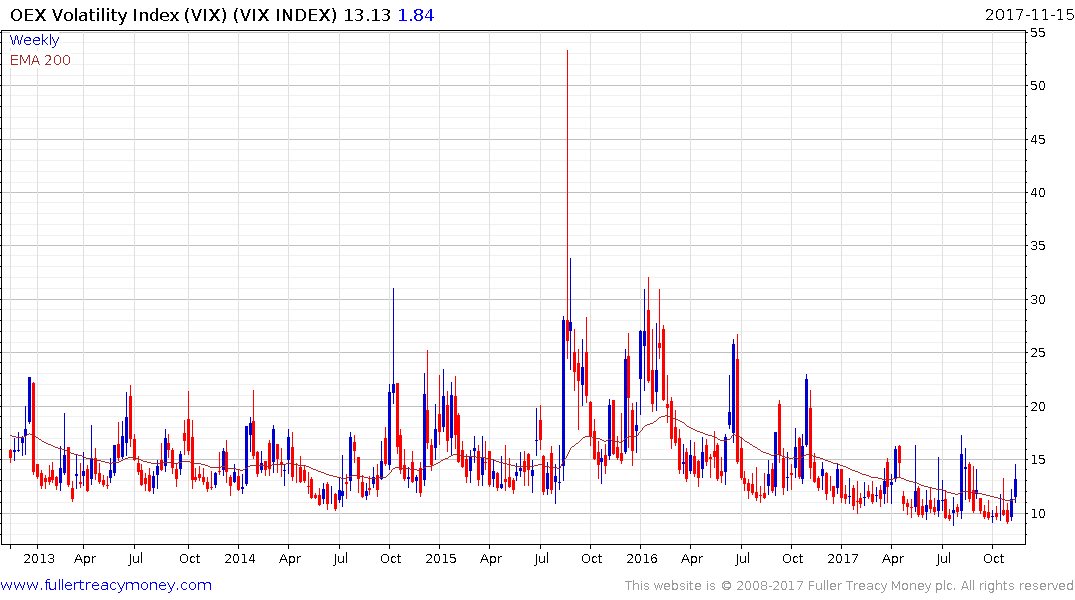This screenshot has height=600, width=1075.
Task: Click the copyright notice text
Action: [849, 586]
